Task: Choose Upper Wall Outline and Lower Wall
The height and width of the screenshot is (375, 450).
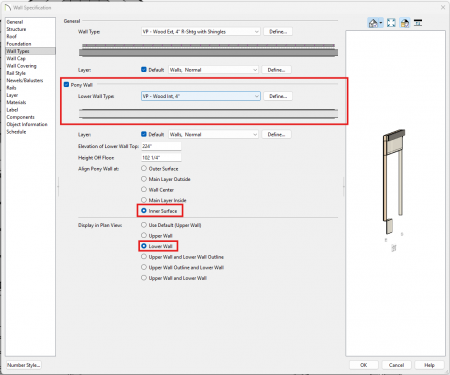Action: [144, 267]
